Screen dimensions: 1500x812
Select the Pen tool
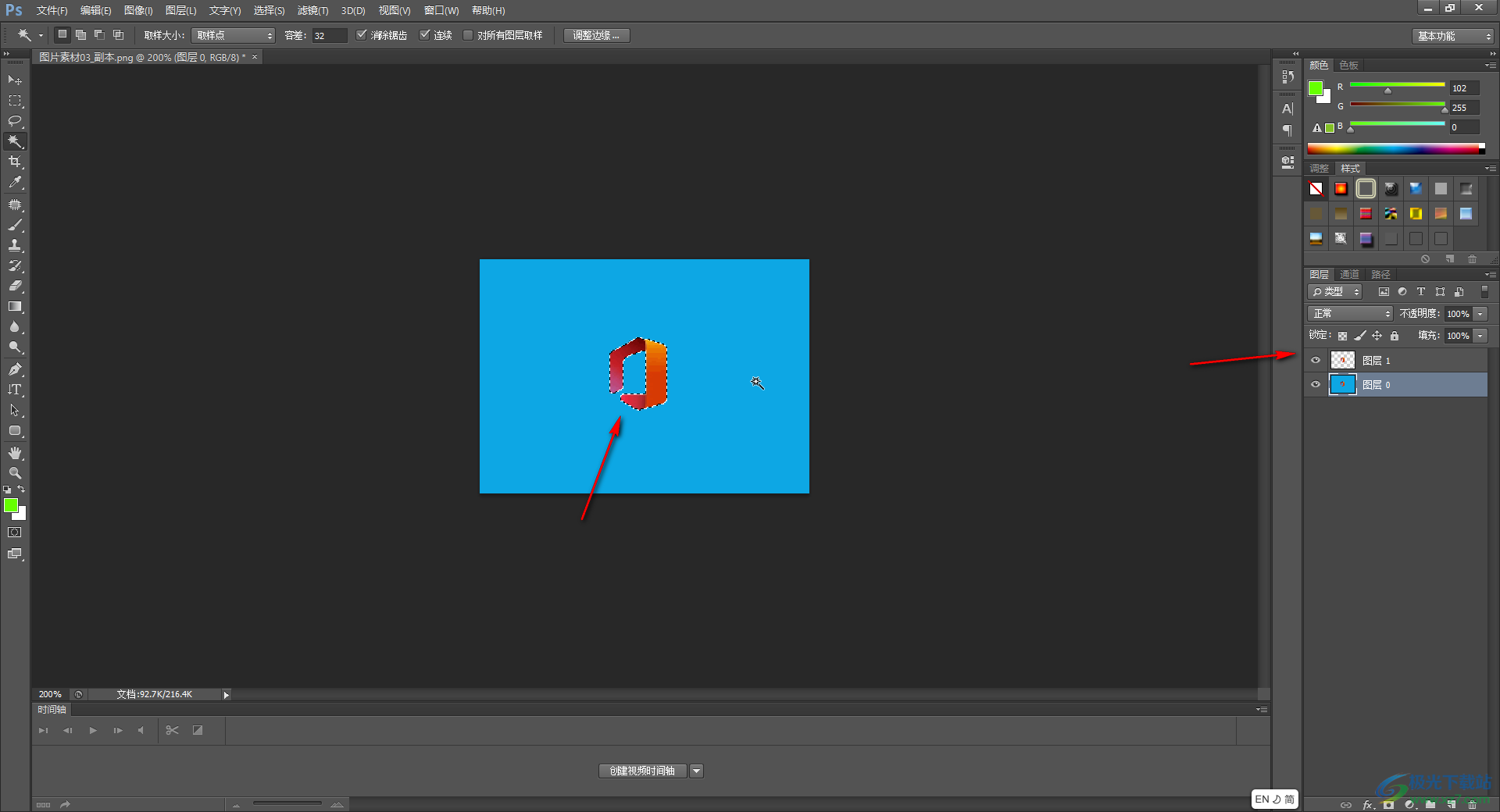click(x=15, y=369)
